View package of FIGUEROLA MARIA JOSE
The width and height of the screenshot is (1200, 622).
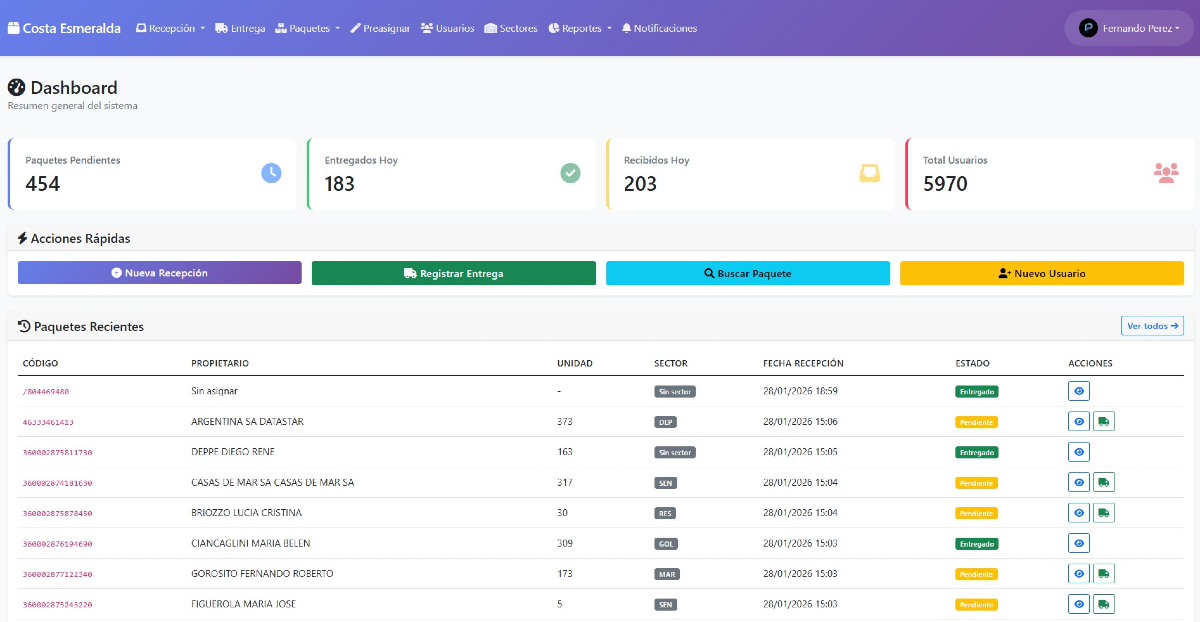[x=1079, y=604]
